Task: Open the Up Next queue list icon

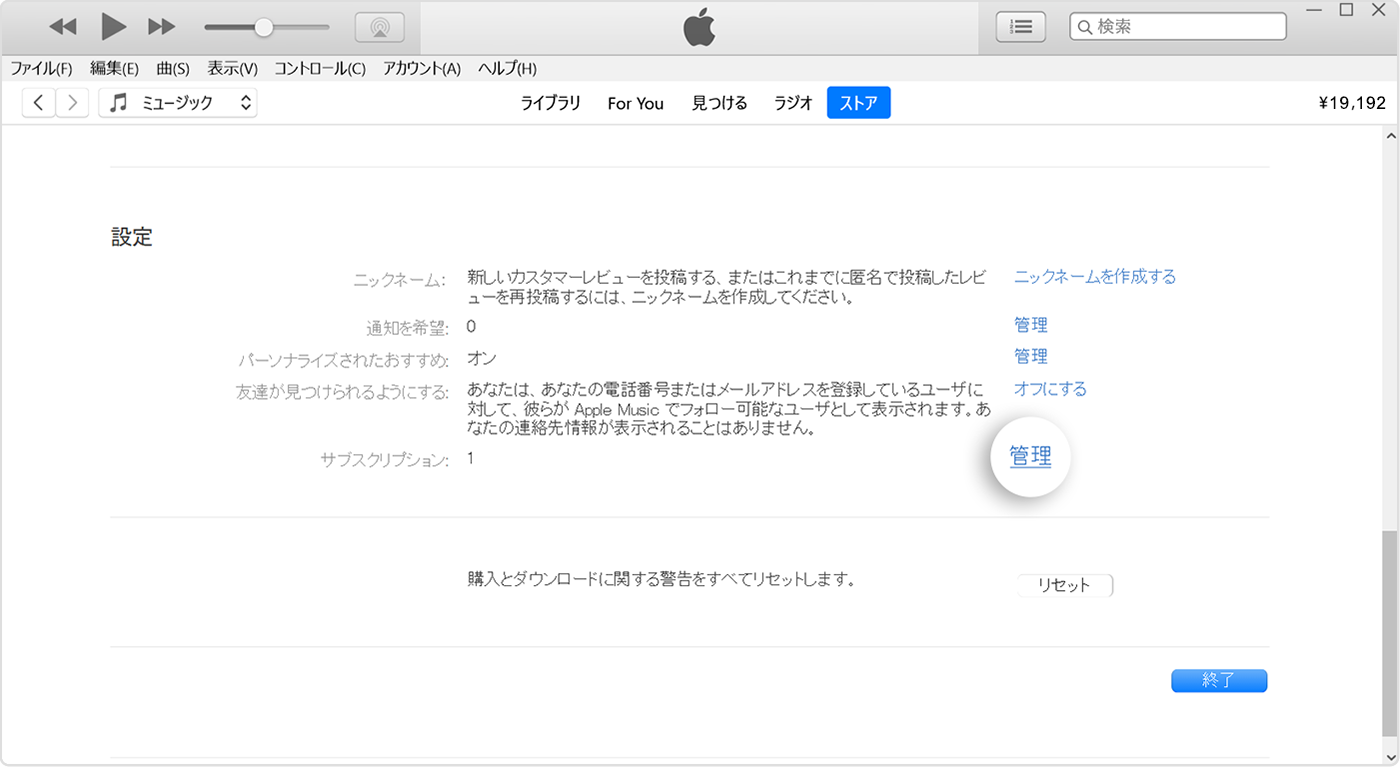Action: tap(1020, 26)
